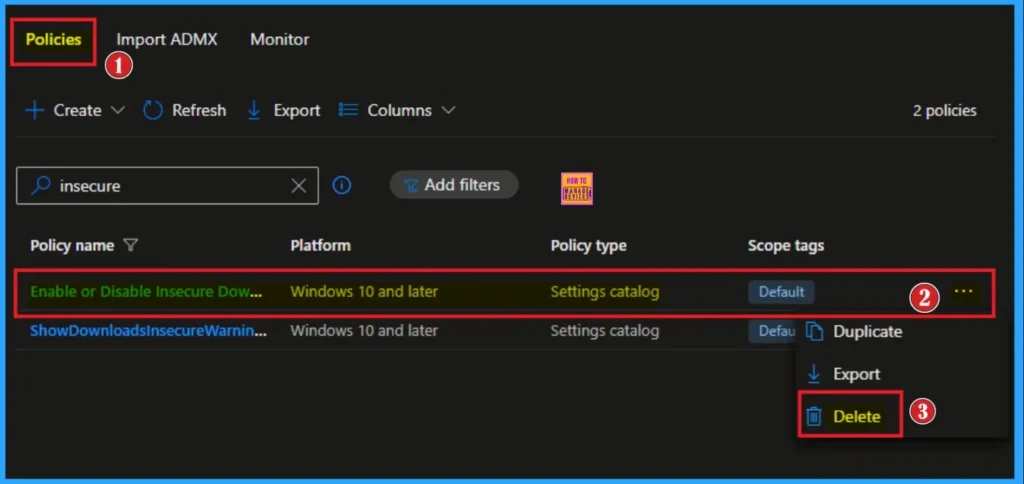
Task: Expand the Columns dropdown chevron
Action: click(x=448, y=110)
